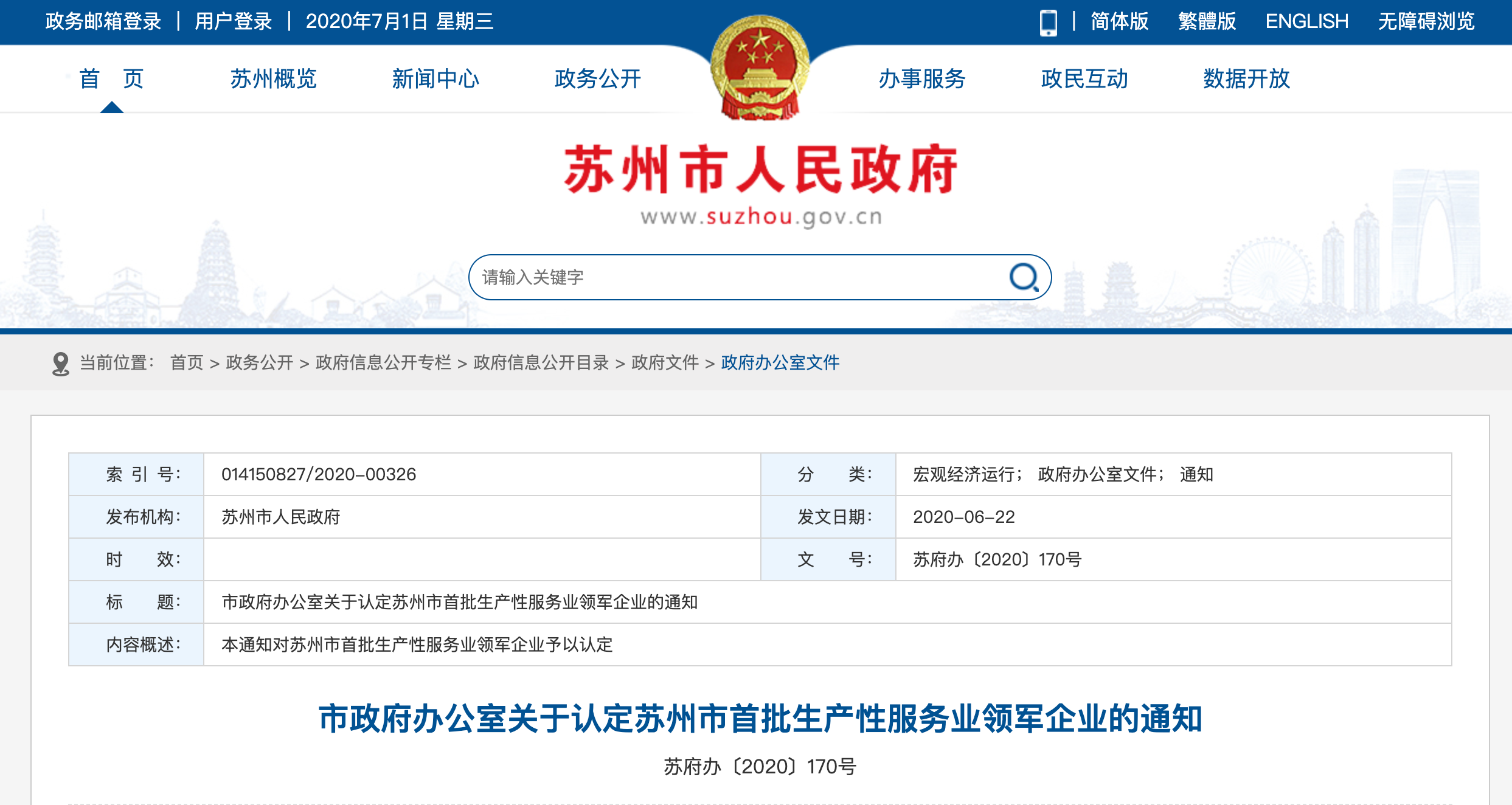
Task: Open 政府文件 breadcrumb link
Action: 665,363
